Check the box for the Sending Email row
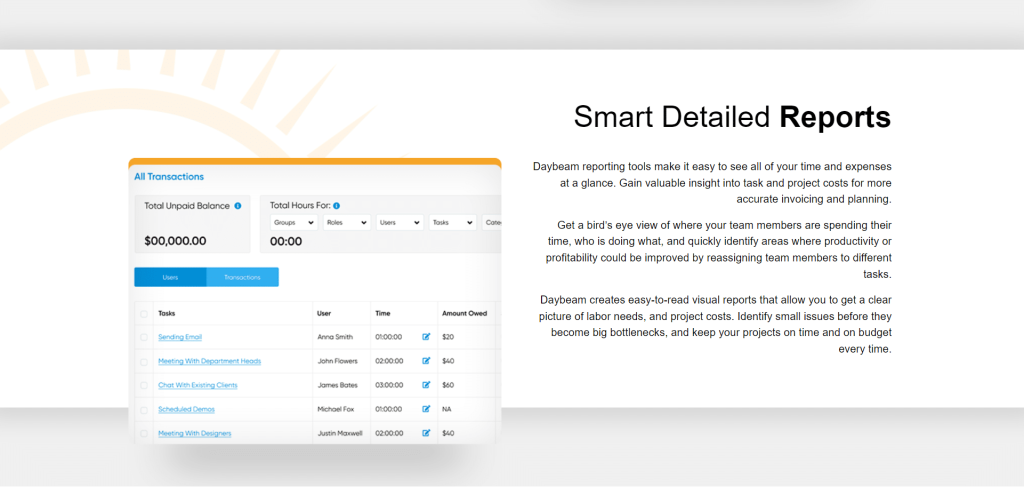This screenshot has height=487, width=1024. [144, 337]
